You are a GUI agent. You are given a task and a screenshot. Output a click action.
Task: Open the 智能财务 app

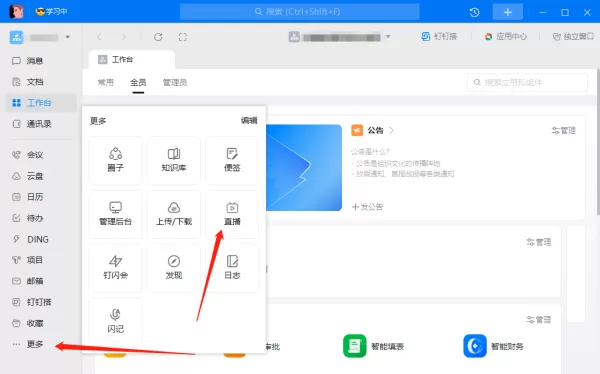[x=494, y=346]
